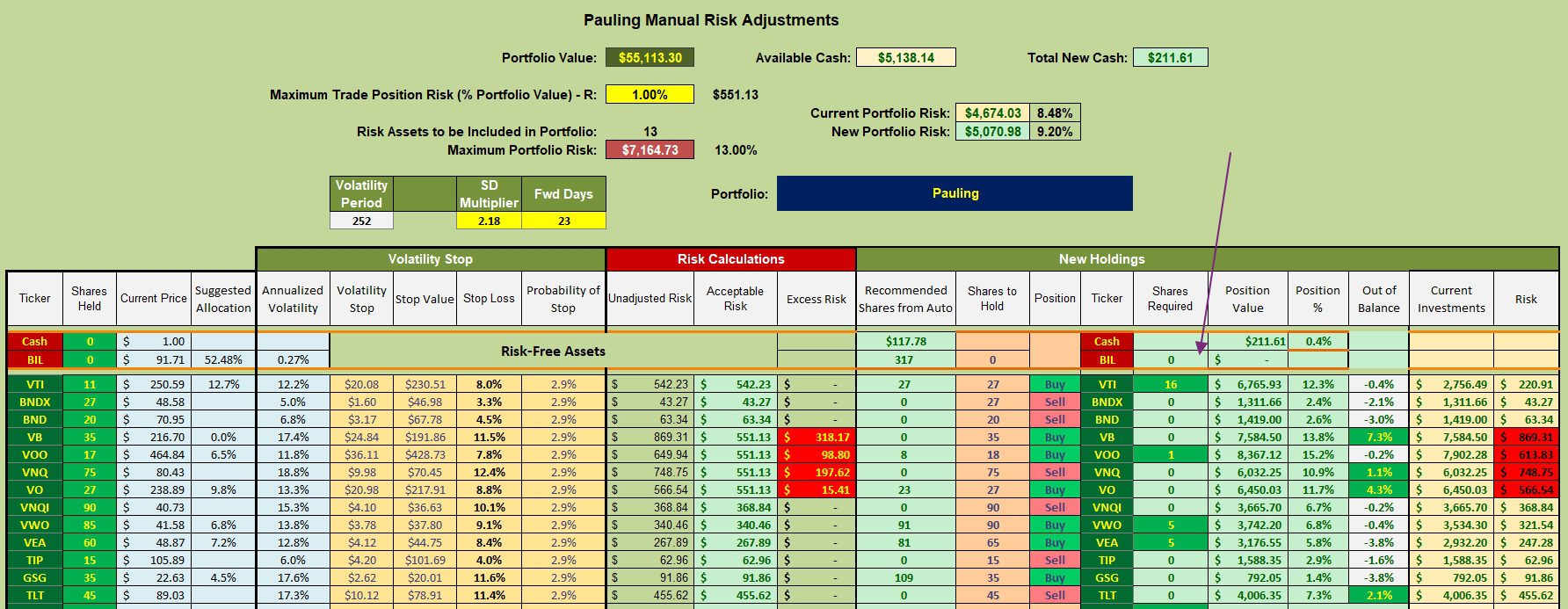Click the New Holdings section header
This screenshot has width=1568, height=609.
point(1101,259)
